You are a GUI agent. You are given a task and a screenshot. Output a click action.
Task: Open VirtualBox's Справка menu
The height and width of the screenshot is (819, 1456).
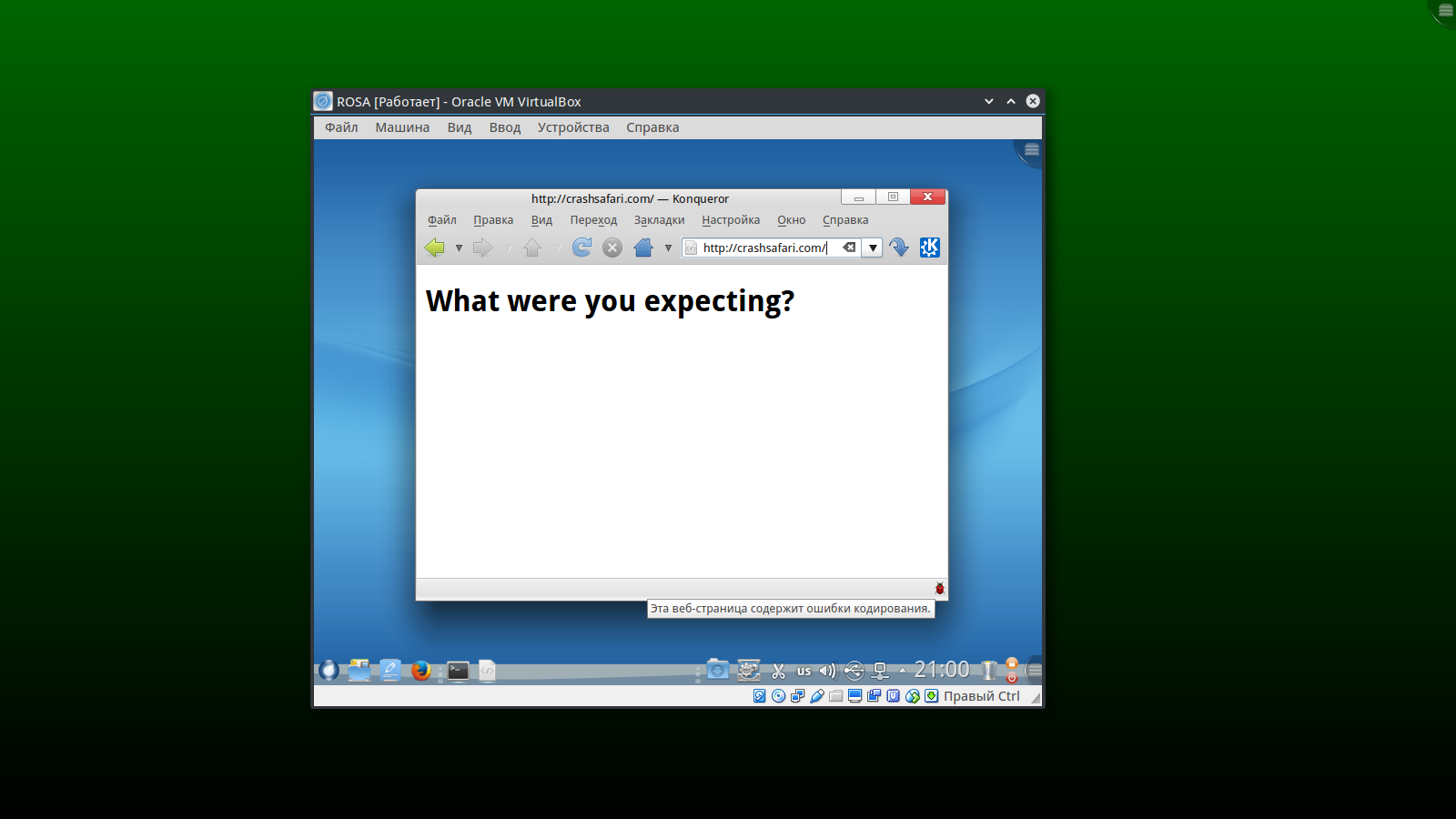[x=652, y=127]
